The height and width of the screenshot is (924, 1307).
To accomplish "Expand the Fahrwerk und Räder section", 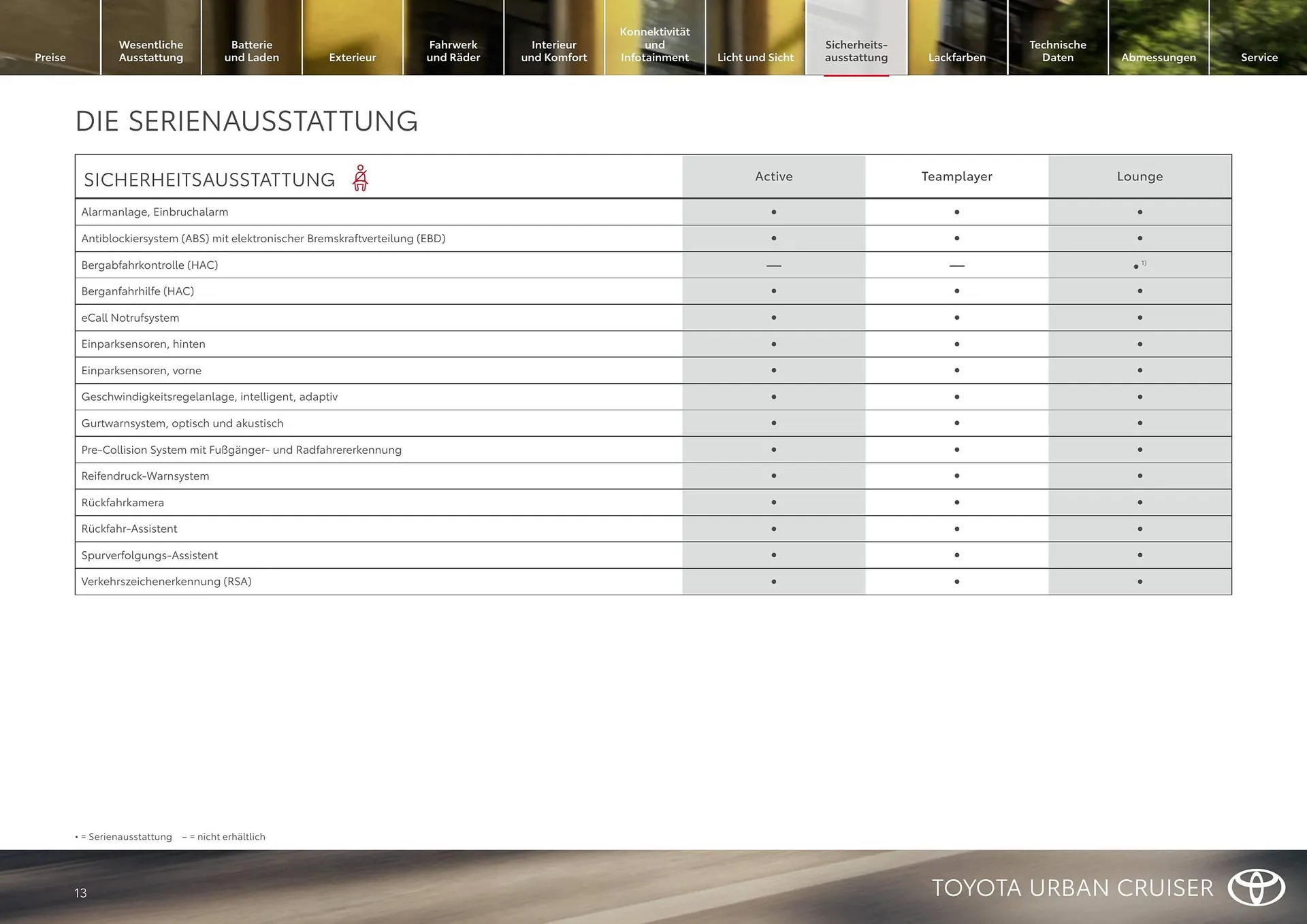I will coord(453,51).
